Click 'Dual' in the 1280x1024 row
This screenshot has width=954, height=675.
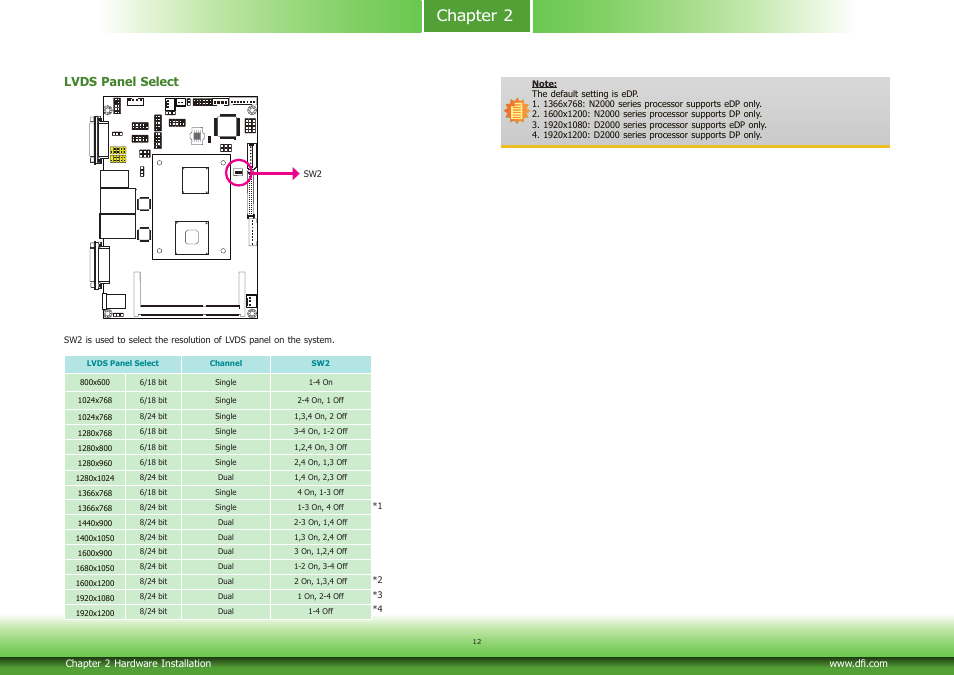226,478
